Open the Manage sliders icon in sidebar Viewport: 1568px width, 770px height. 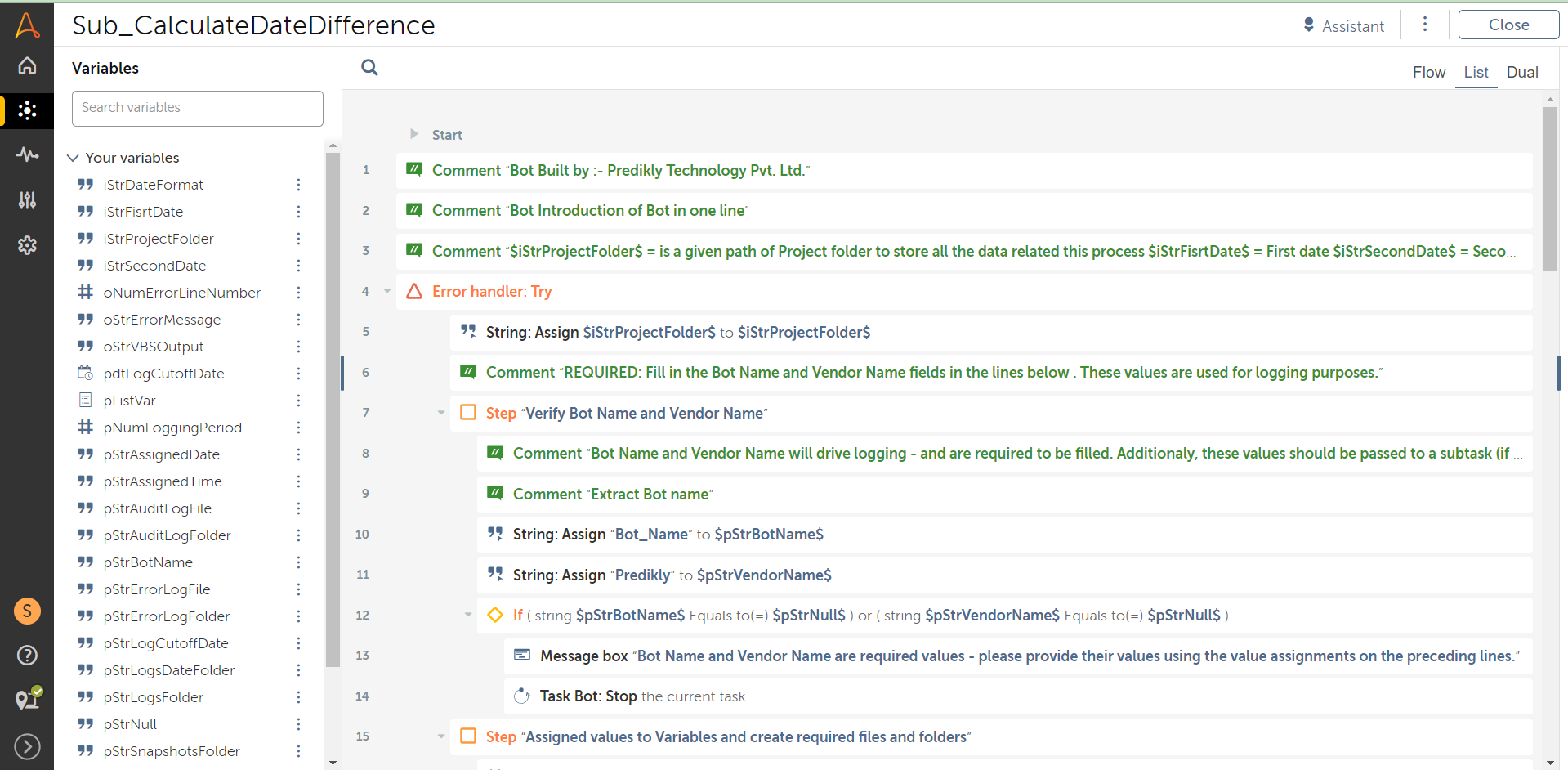click(x=27, y=200)
